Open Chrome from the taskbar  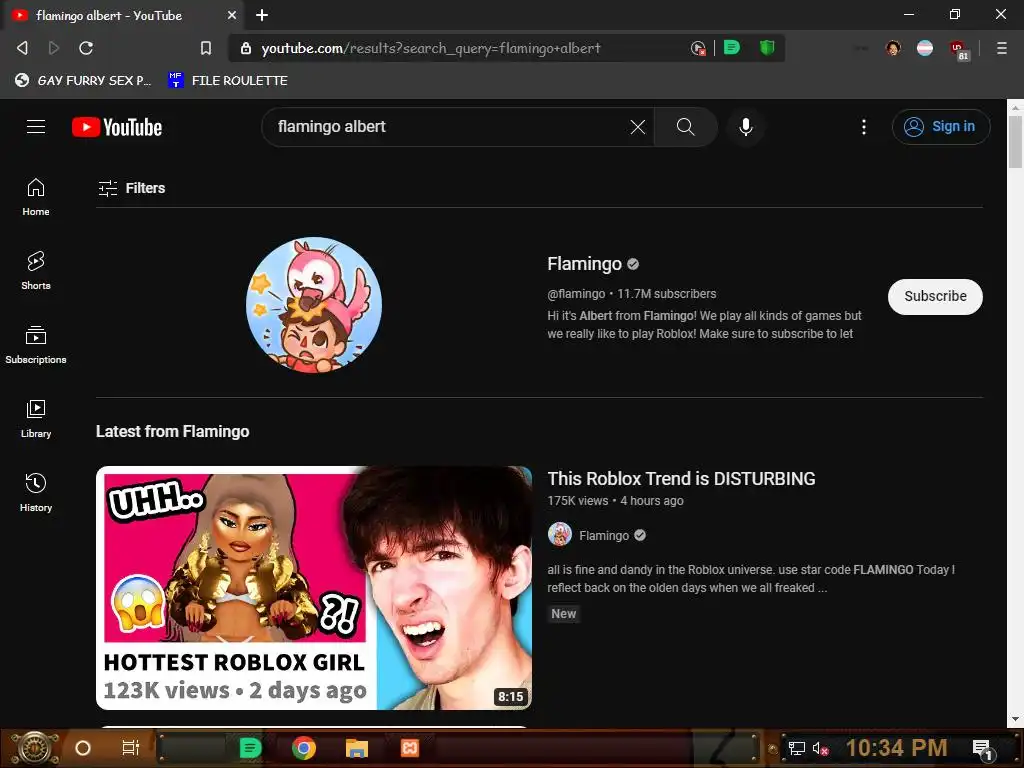pos(304,748)
